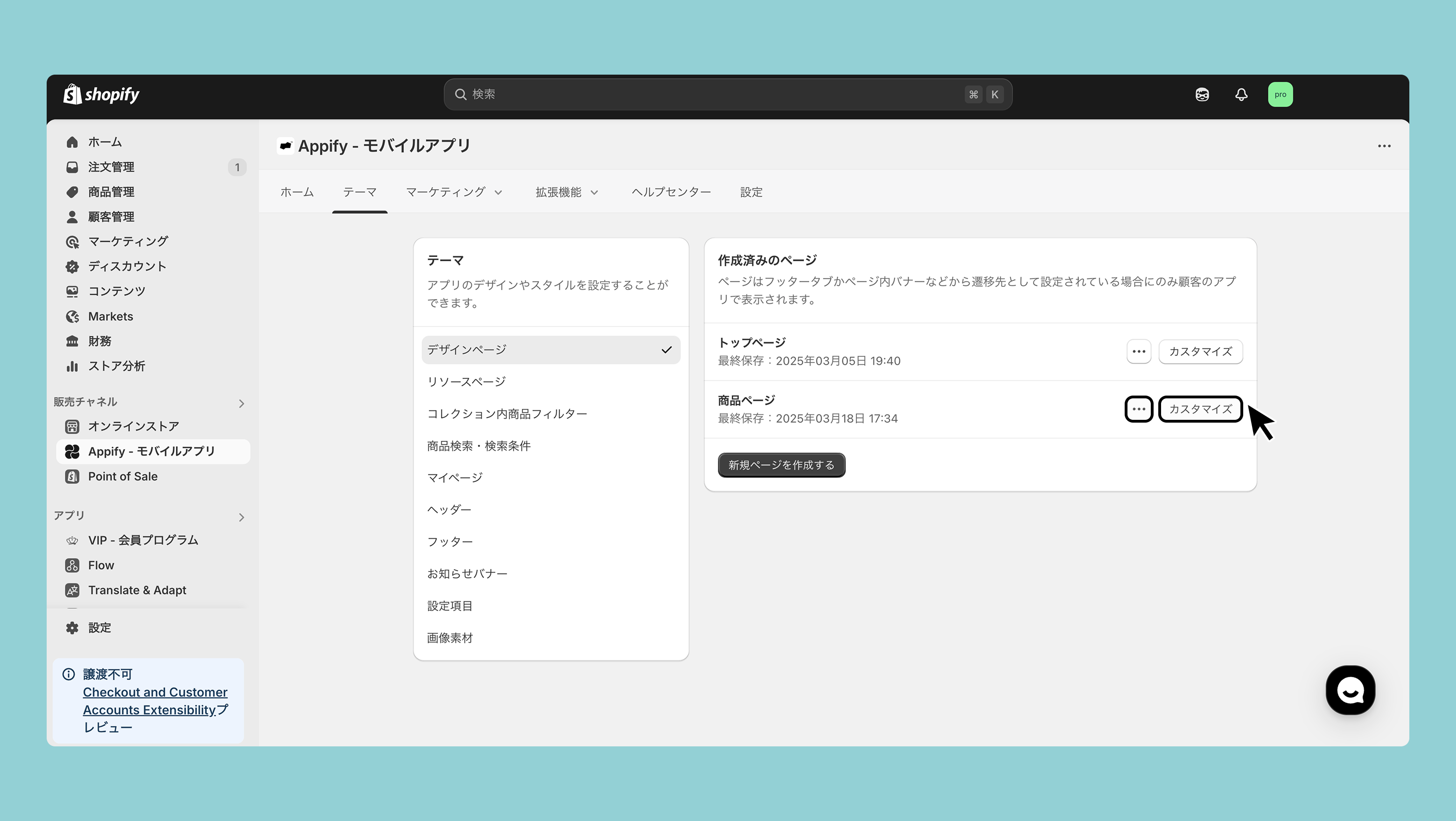Click the Shopify logo

pyautogui.click(x=101, y=94)
